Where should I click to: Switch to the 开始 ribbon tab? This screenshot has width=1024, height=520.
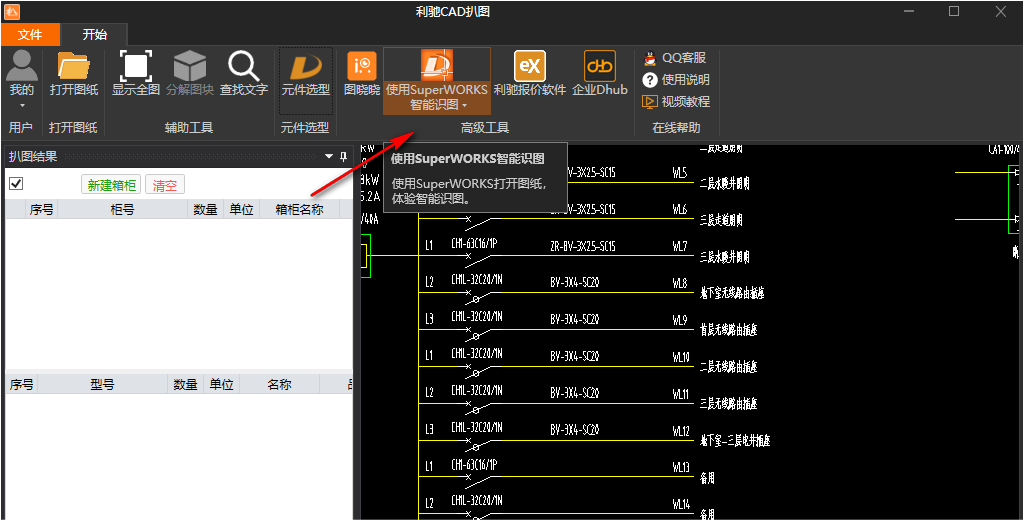pyautogui.click(x=95, y=35)
